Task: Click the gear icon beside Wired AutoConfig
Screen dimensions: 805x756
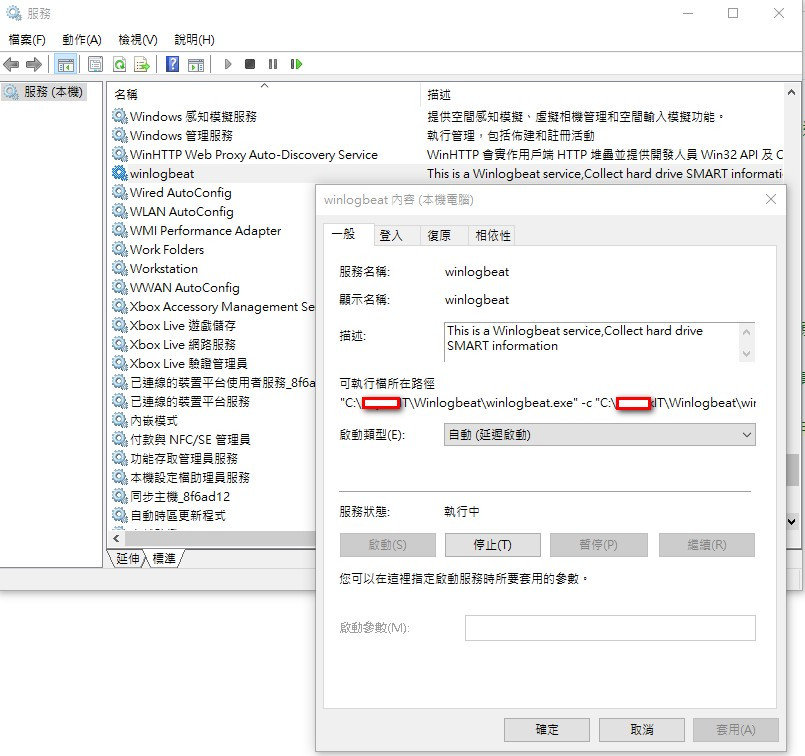Action: pyautogui.click(x=120, y=192)
